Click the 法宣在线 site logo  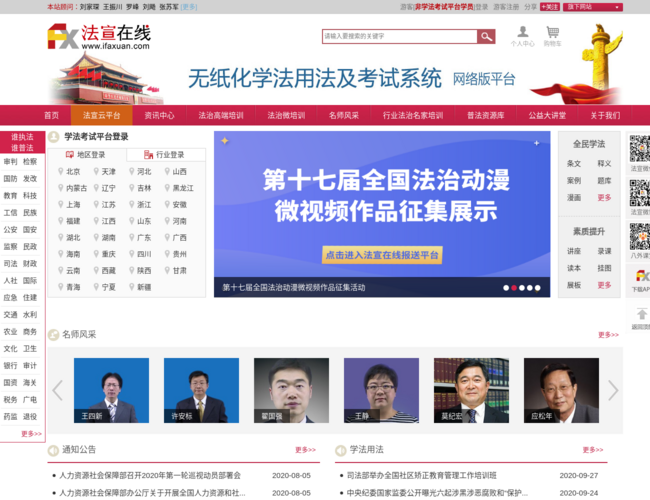99,36
